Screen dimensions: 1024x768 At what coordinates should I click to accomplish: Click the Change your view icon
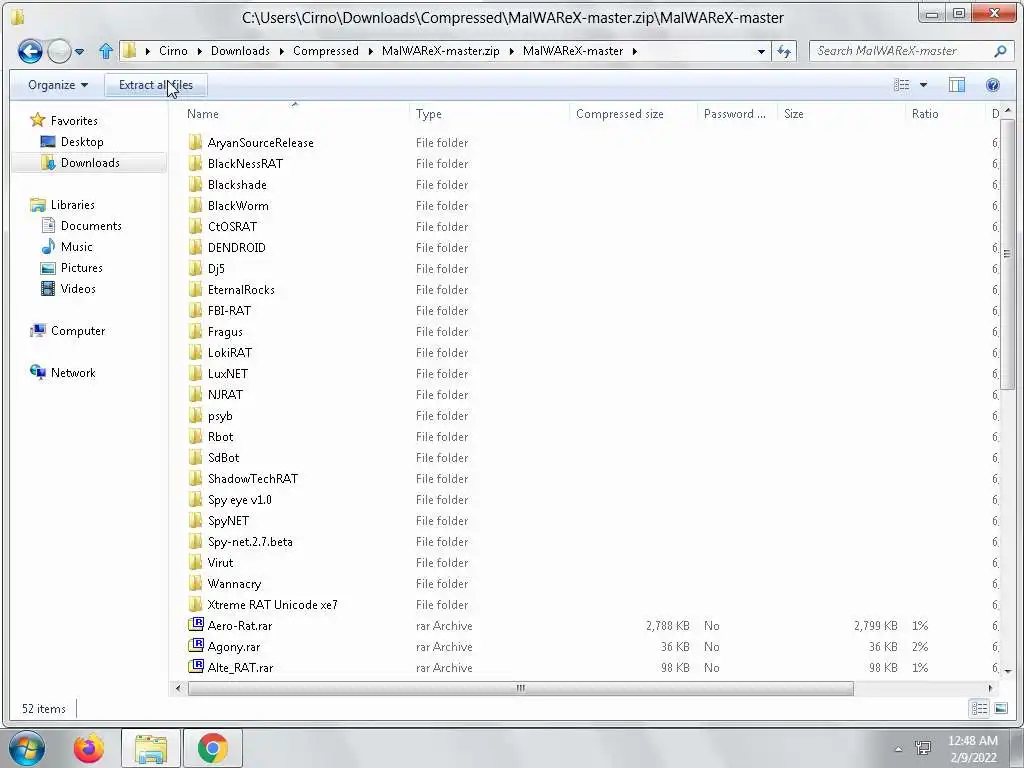(901, 85)
